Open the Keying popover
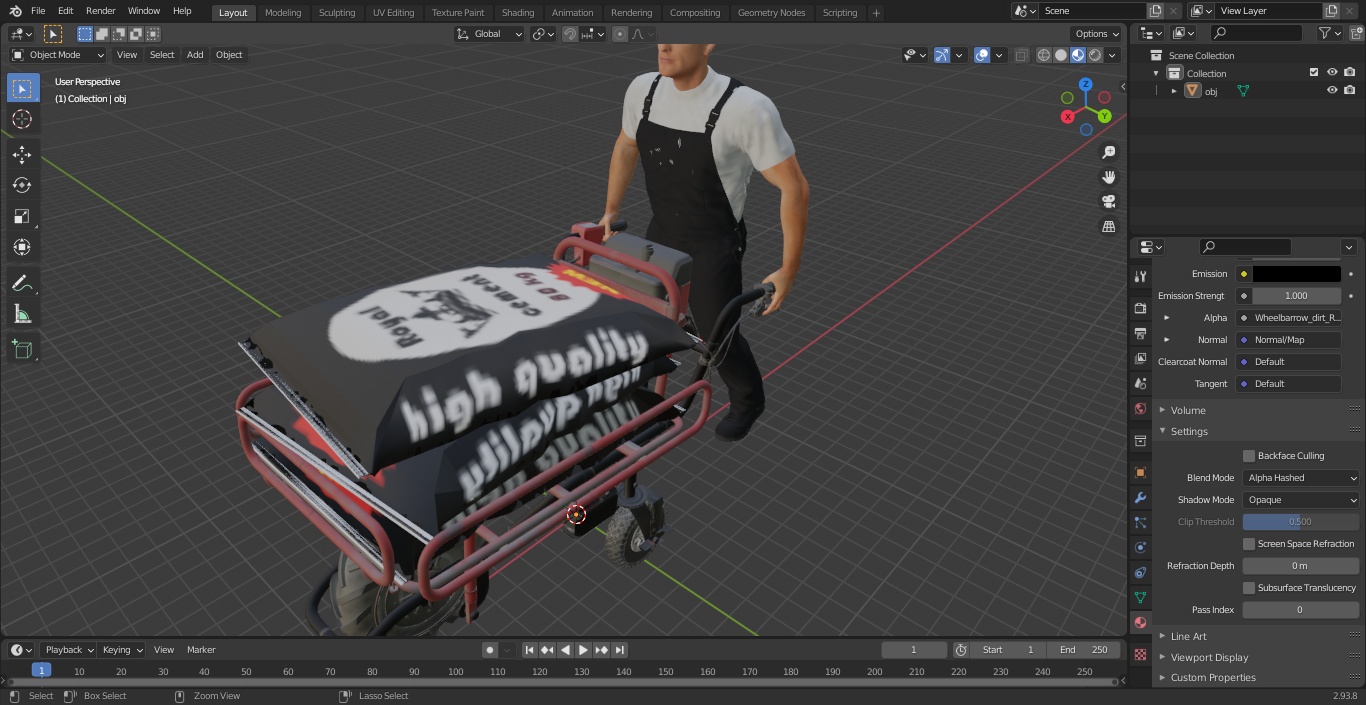 (122, 650)
